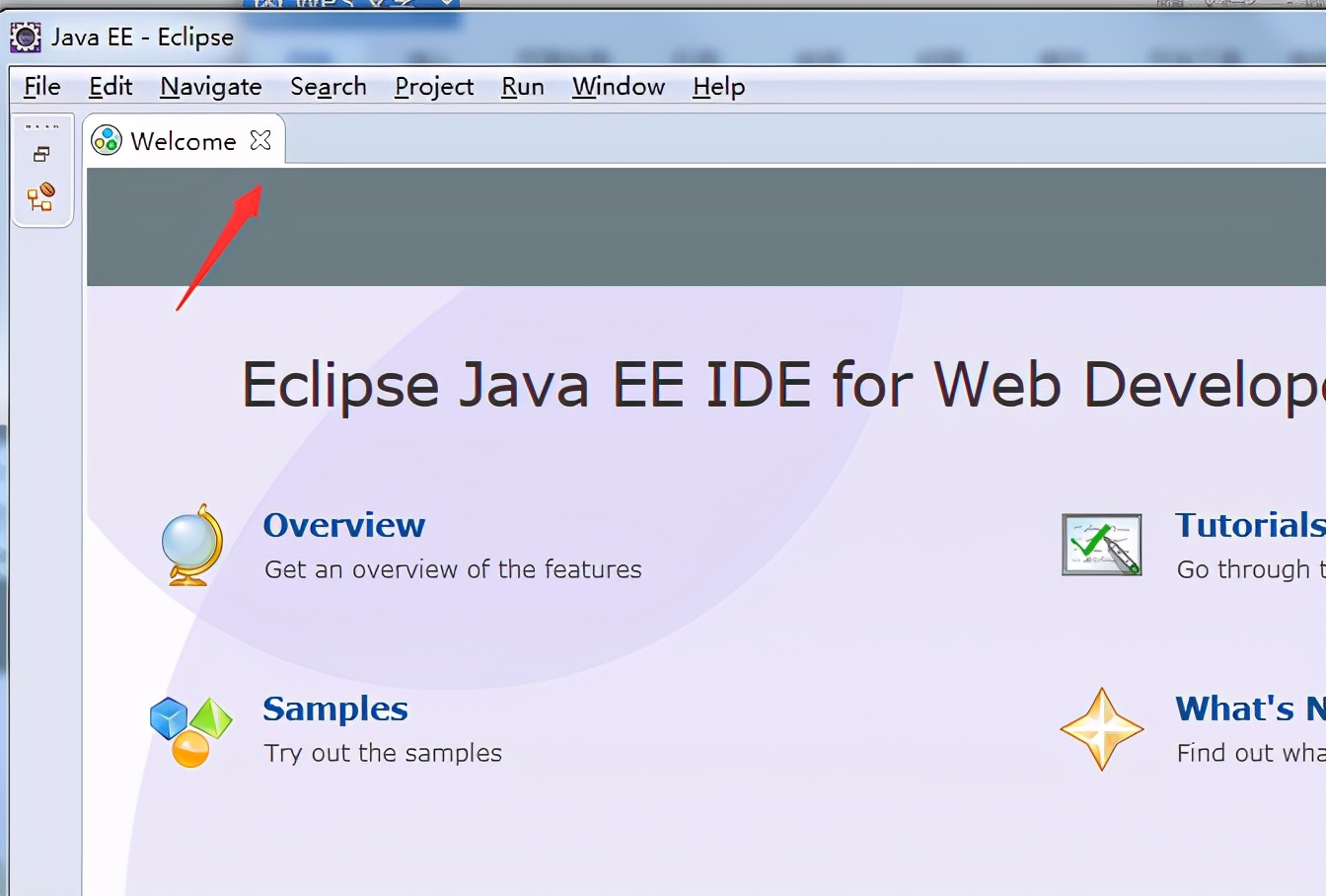Open the Samples link
The image size is (1326, 896).
pyautogui.click(x=335, y=709)
